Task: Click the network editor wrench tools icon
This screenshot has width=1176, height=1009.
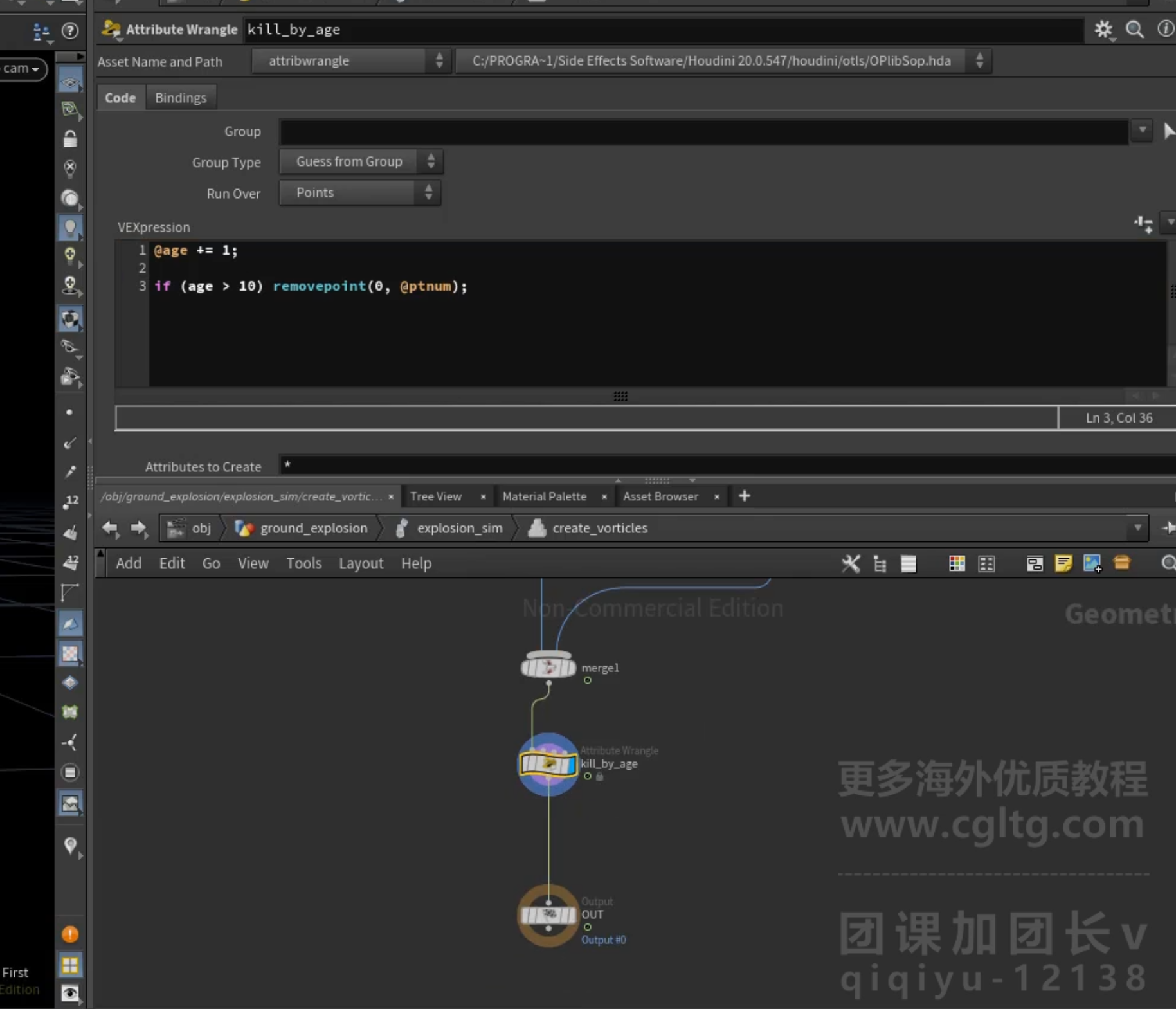Action: pyautogui.click(x=850, y=564)
